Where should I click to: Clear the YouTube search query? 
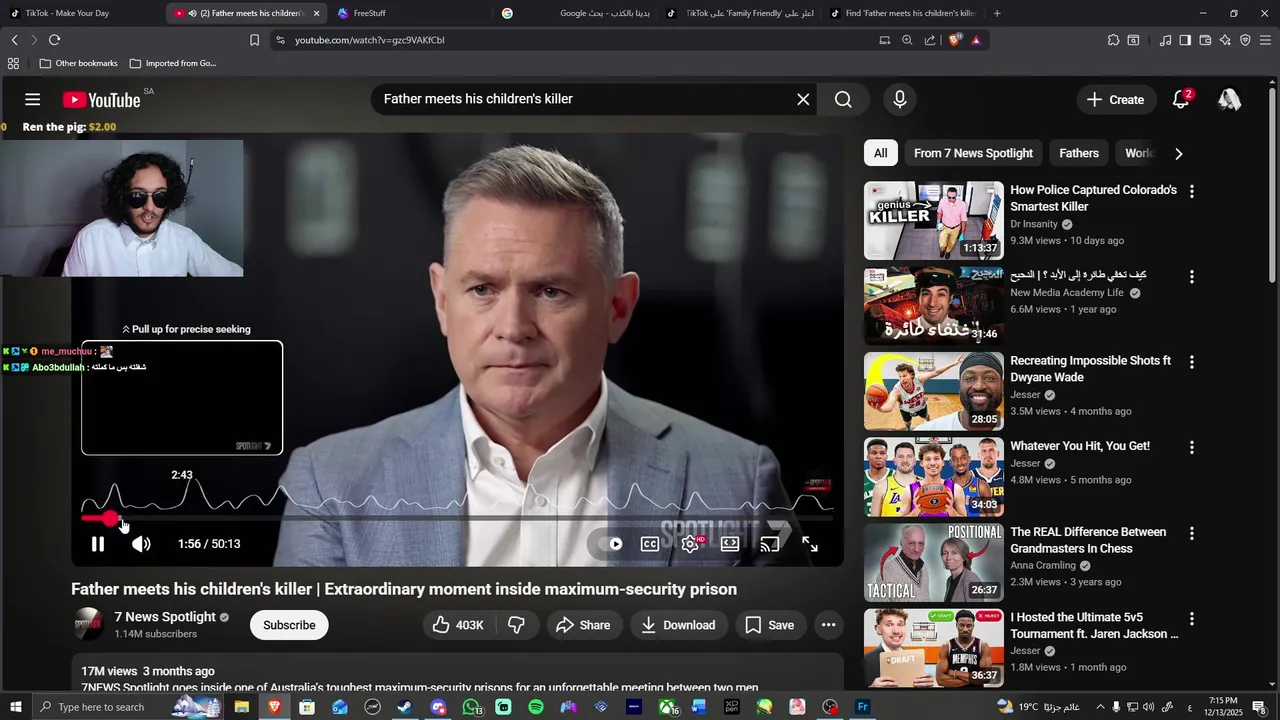point(803,99)
